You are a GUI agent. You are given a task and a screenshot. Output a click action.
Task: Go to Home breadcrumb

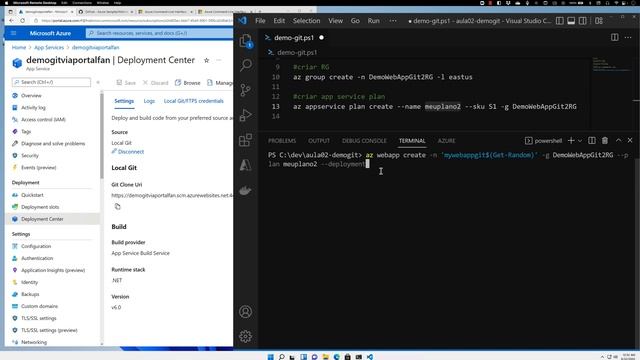(19, 47)
